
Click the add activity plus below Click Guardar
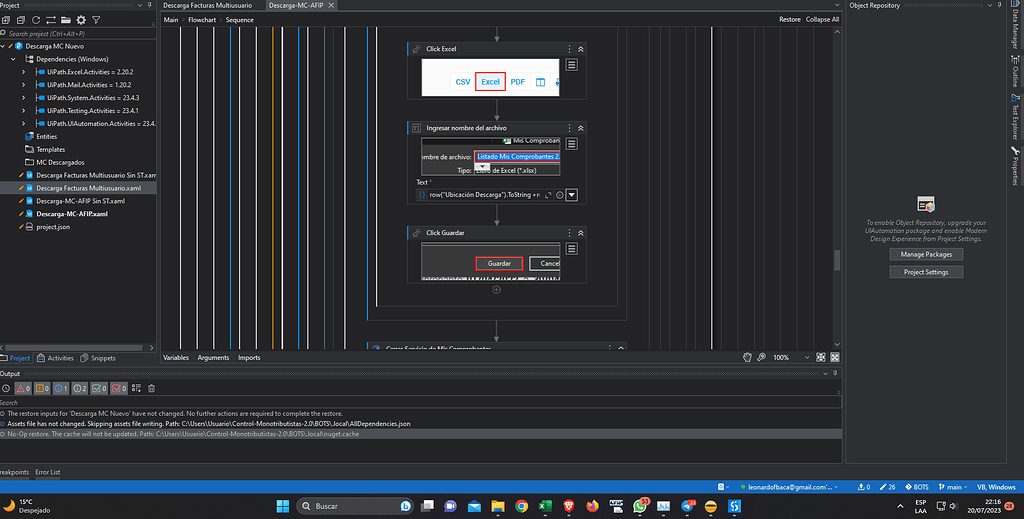point(496,290)
